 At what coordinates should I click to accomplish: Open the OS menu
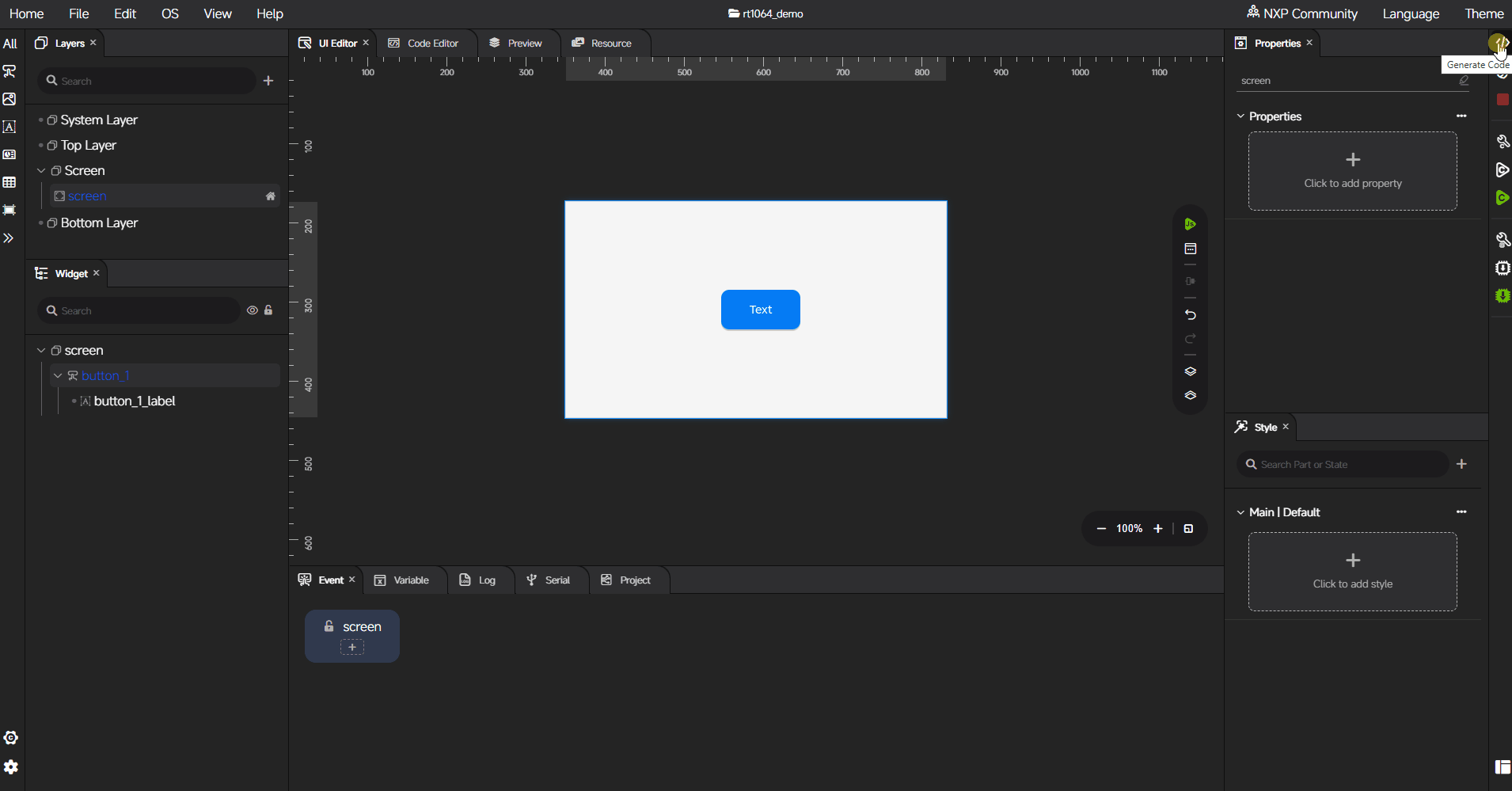coord(170,13)
